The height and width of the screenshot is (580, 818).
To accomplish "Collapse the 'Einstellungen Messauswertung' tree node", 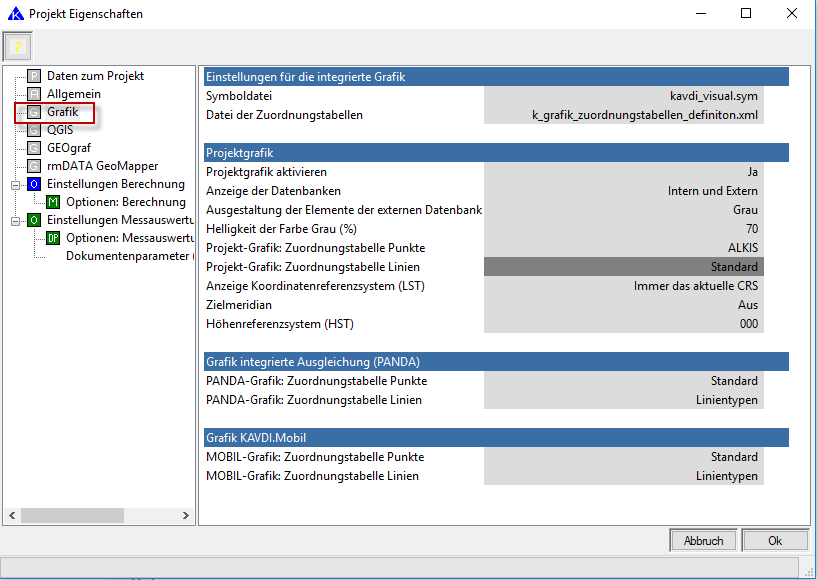I will 16,220.
